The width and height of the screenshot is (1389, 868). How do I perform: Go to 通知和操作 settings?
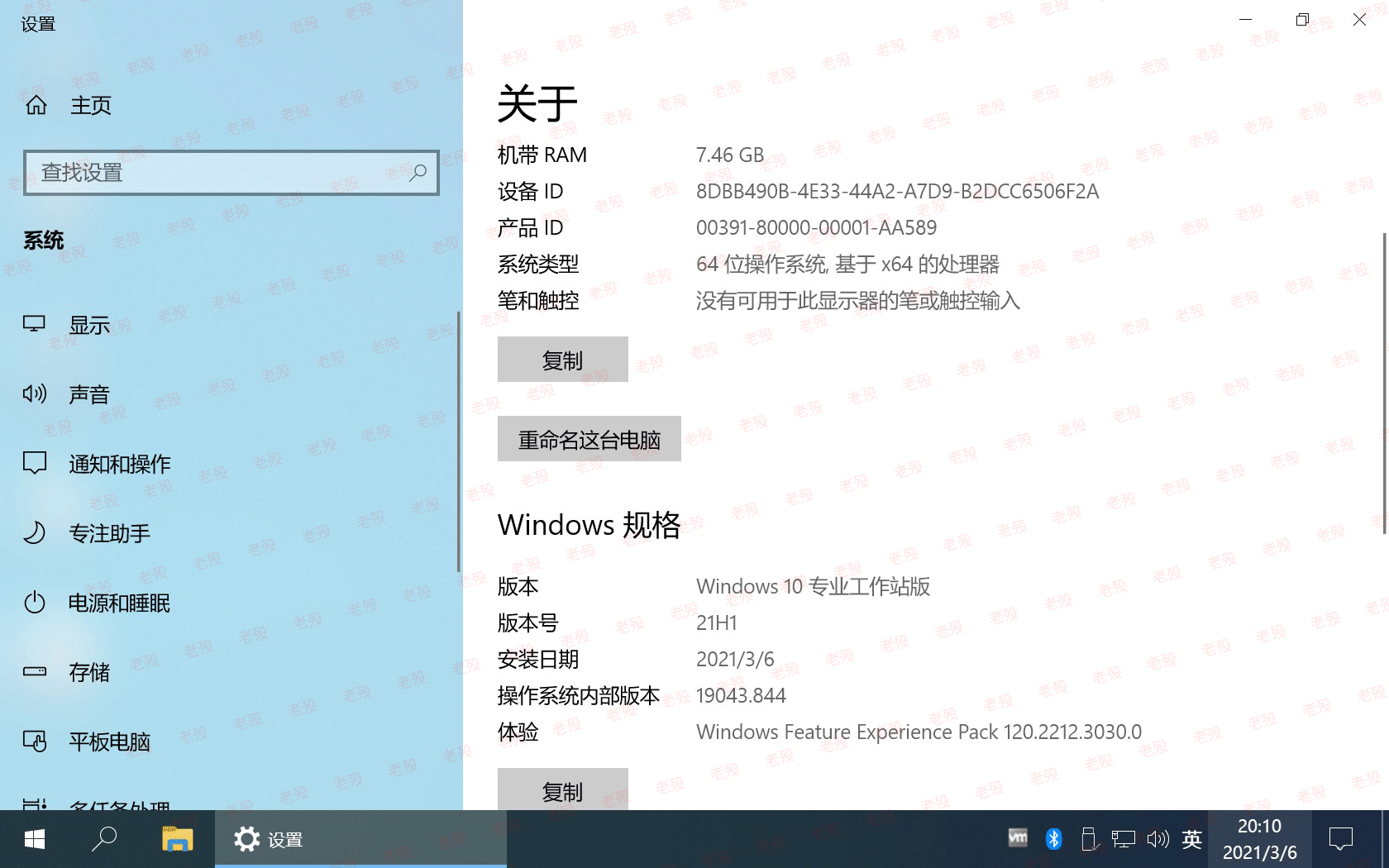coord(120,464)
